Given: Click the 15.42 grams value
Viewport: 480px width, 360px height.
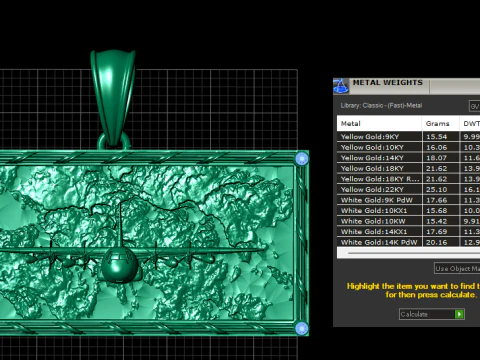Looking at the screenshot, I should click(x=436, y=221).
